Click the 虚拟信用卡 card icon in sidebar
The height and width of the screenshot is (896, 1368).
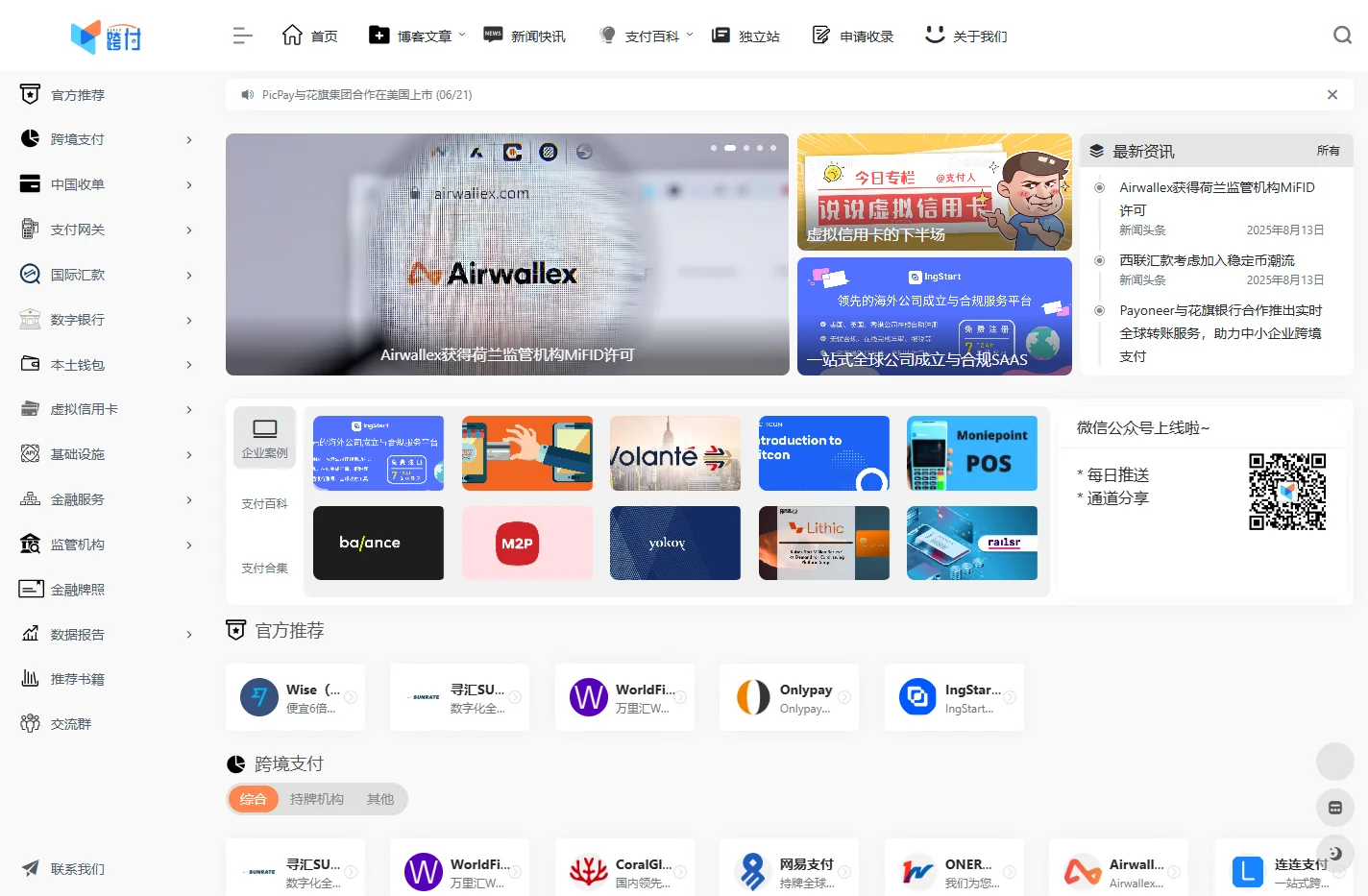pos(31,409)
